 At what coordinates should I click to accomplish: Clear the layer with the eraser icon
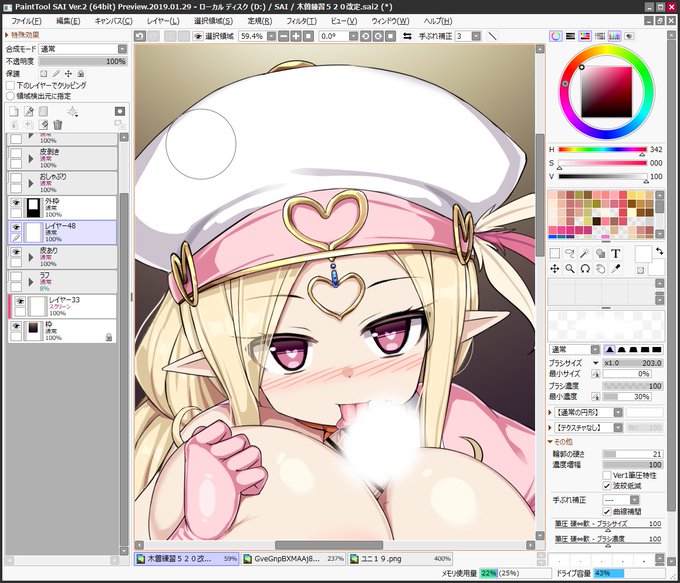[x=43, y=125]
